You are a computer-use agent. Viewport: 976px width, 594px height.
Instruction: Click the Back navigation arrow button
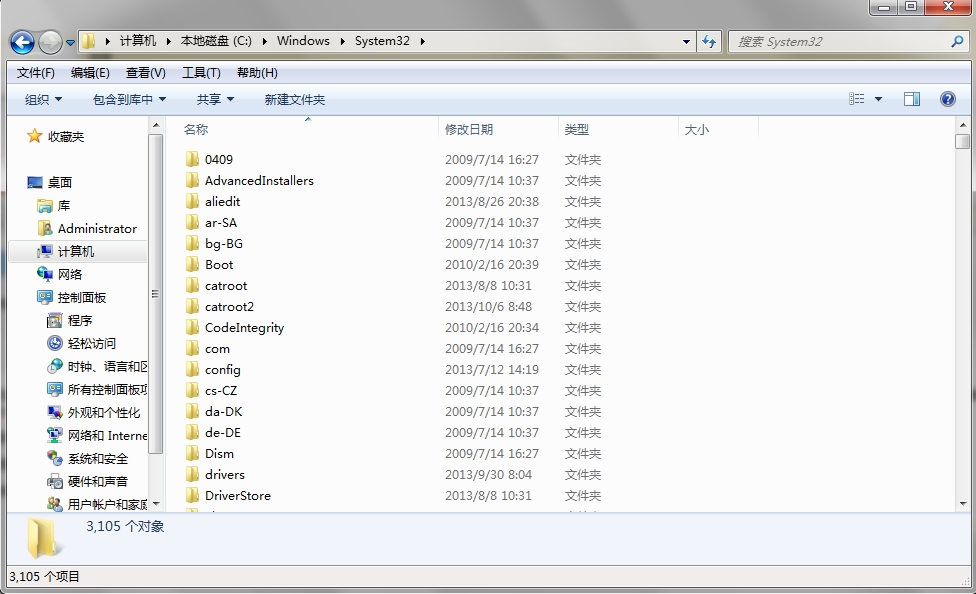(23, 42)
